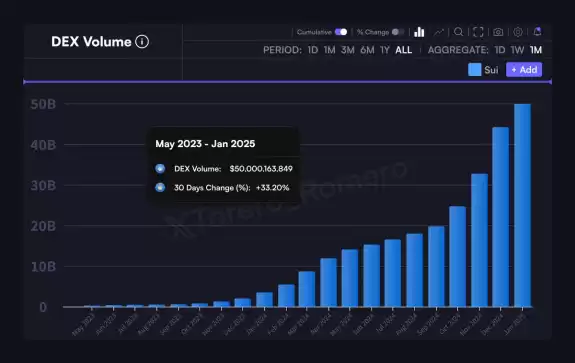The image size is (575, 363).
Task: Toggle the Cumulative switch off
Action: [x=341, y=32]
